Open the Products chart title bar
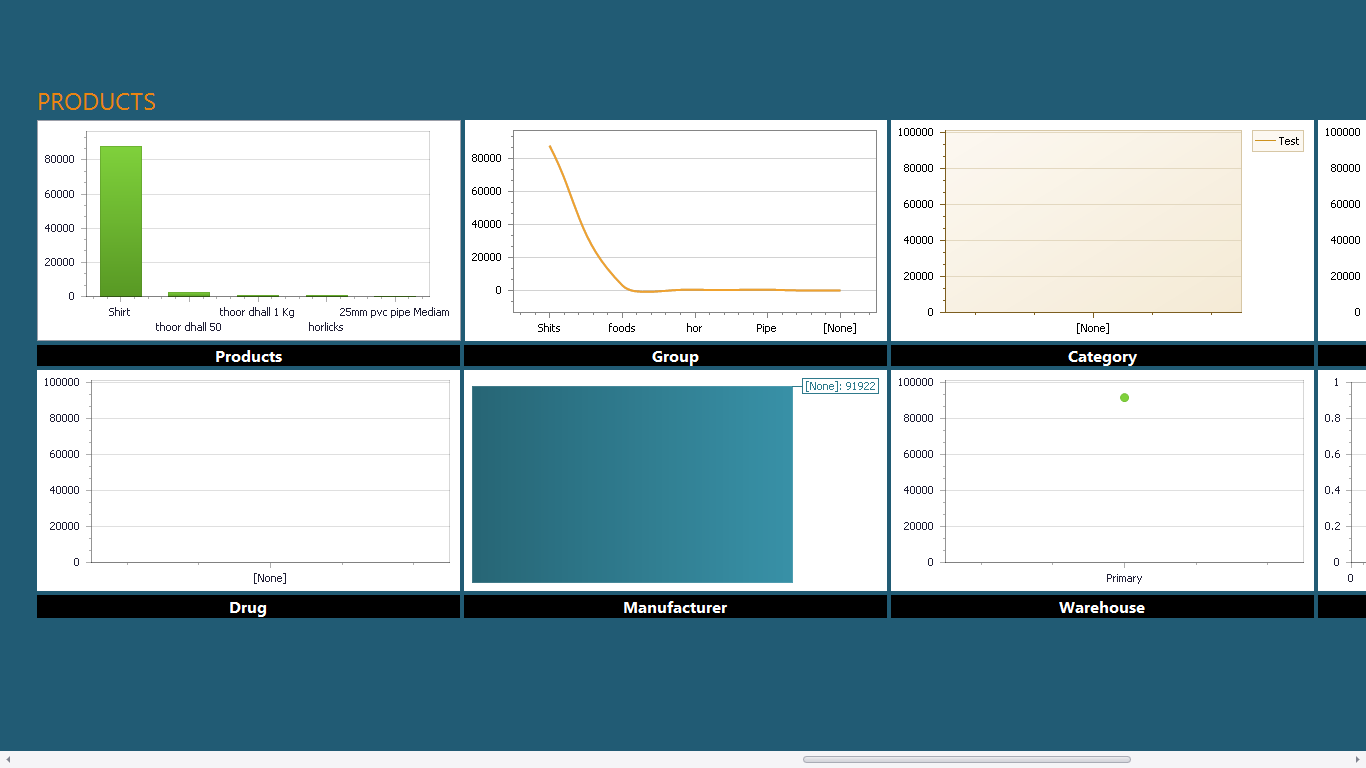Screen dimensions: 1366x768 (248, 356)
